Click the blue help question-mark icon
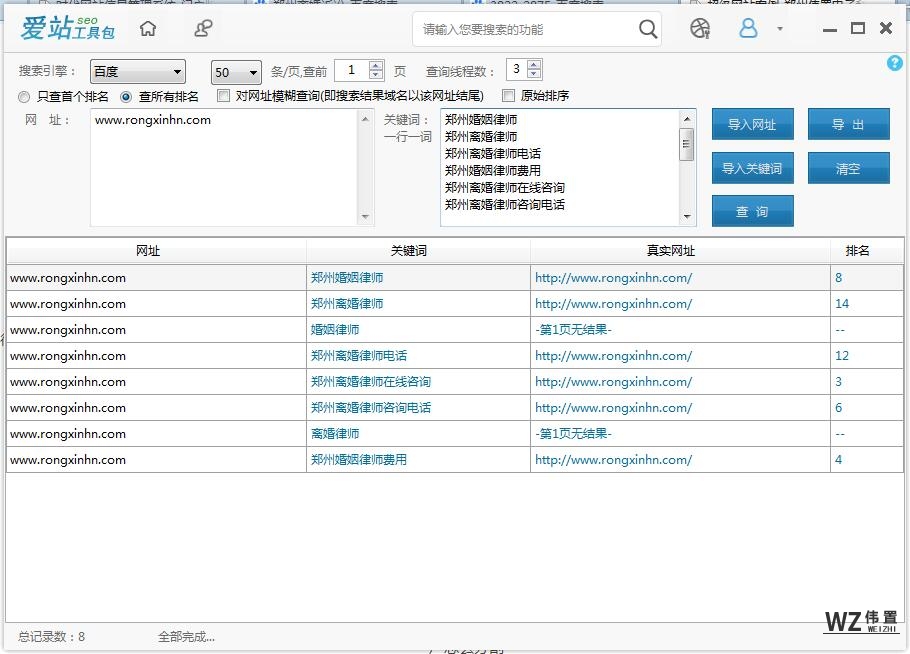This screenshot has width=910, height=654. click(895, 63)
